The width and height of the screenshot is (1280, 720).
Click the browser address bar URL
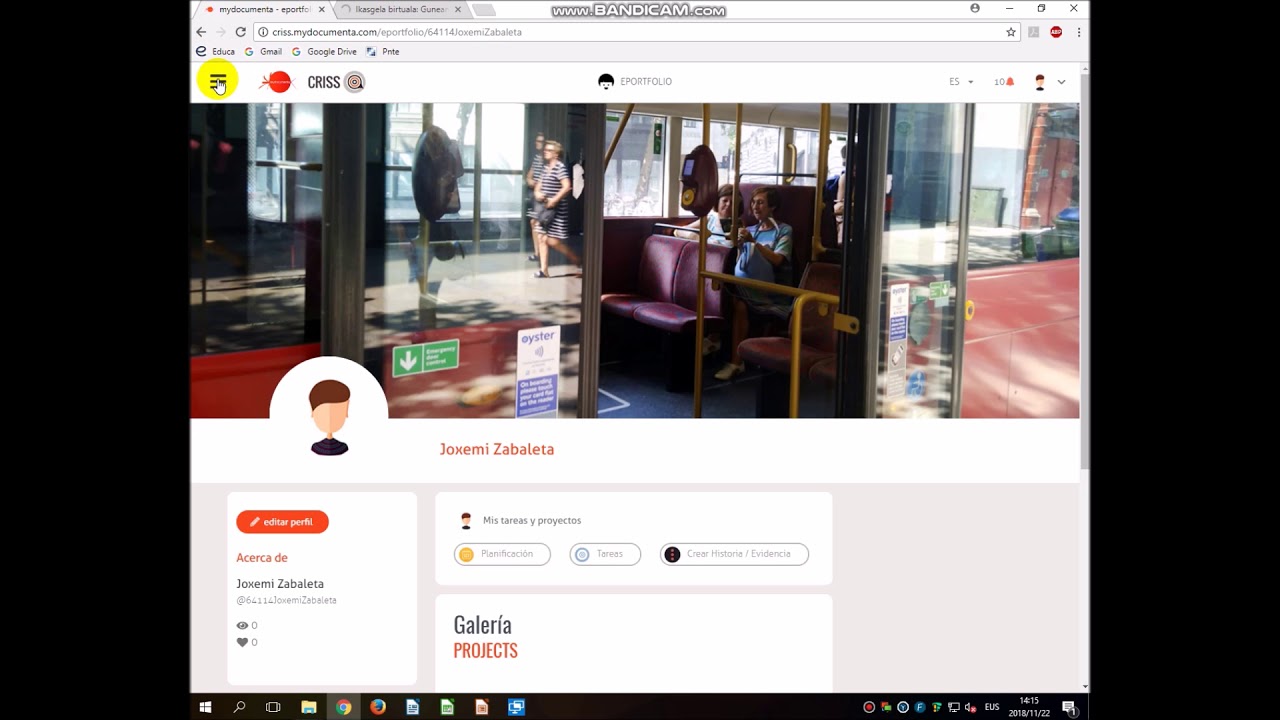click(x=397, y=32)
